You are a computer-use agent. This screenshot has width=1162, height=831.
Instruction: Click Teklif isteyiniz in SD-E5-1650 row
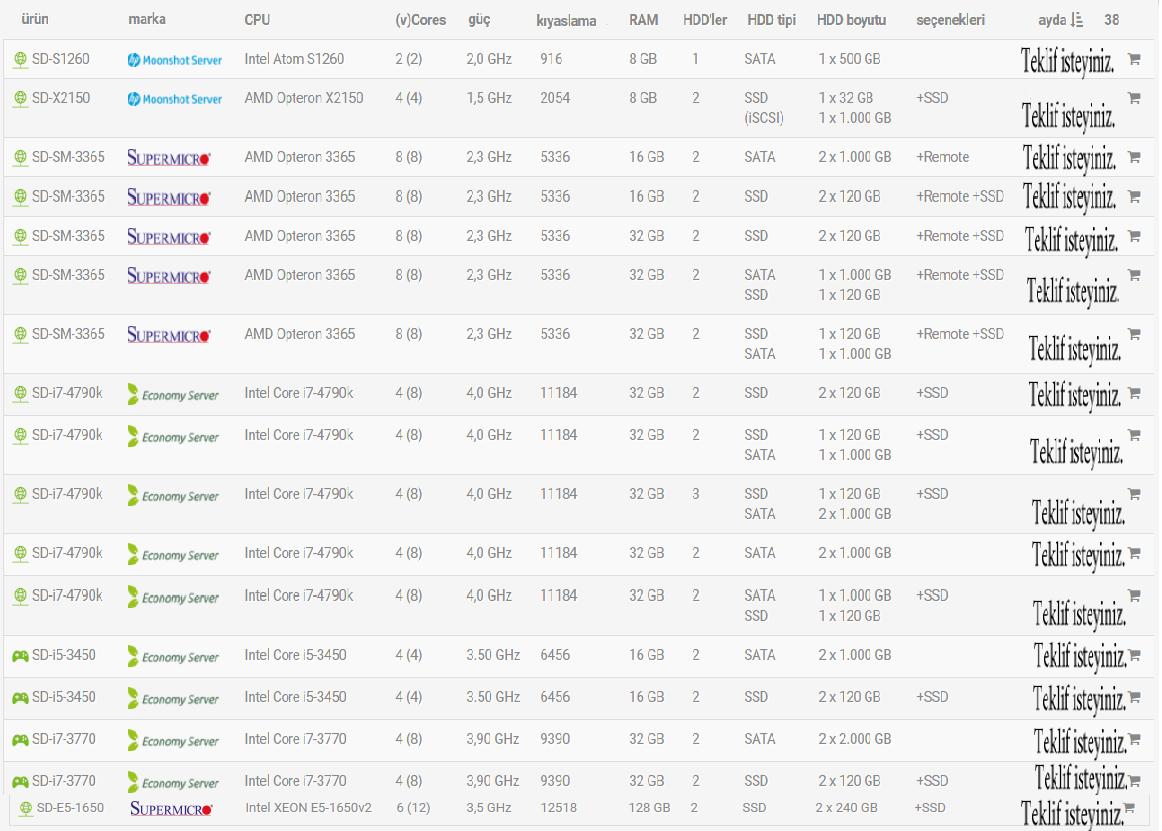coord(1072,814)
